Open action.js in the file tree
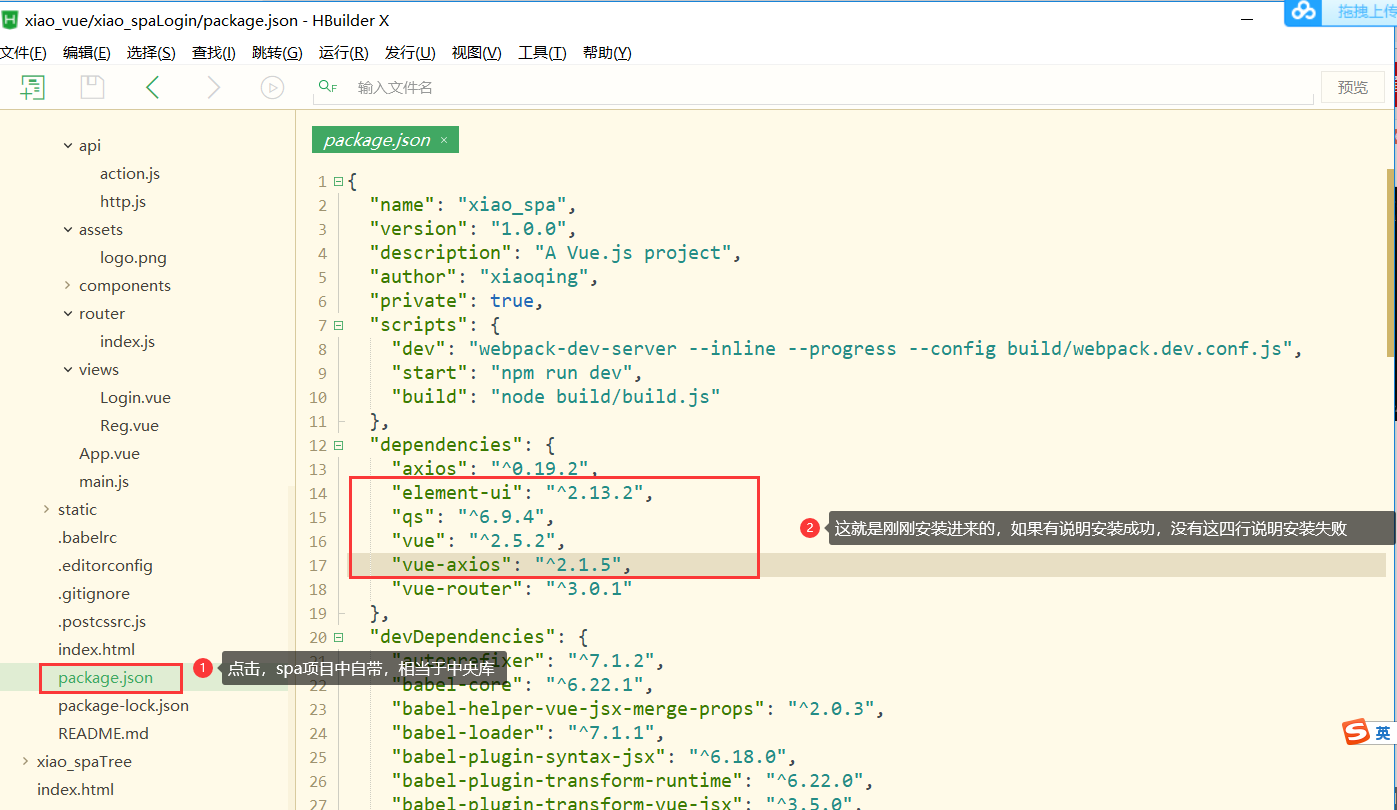 [x=130, y=173]
